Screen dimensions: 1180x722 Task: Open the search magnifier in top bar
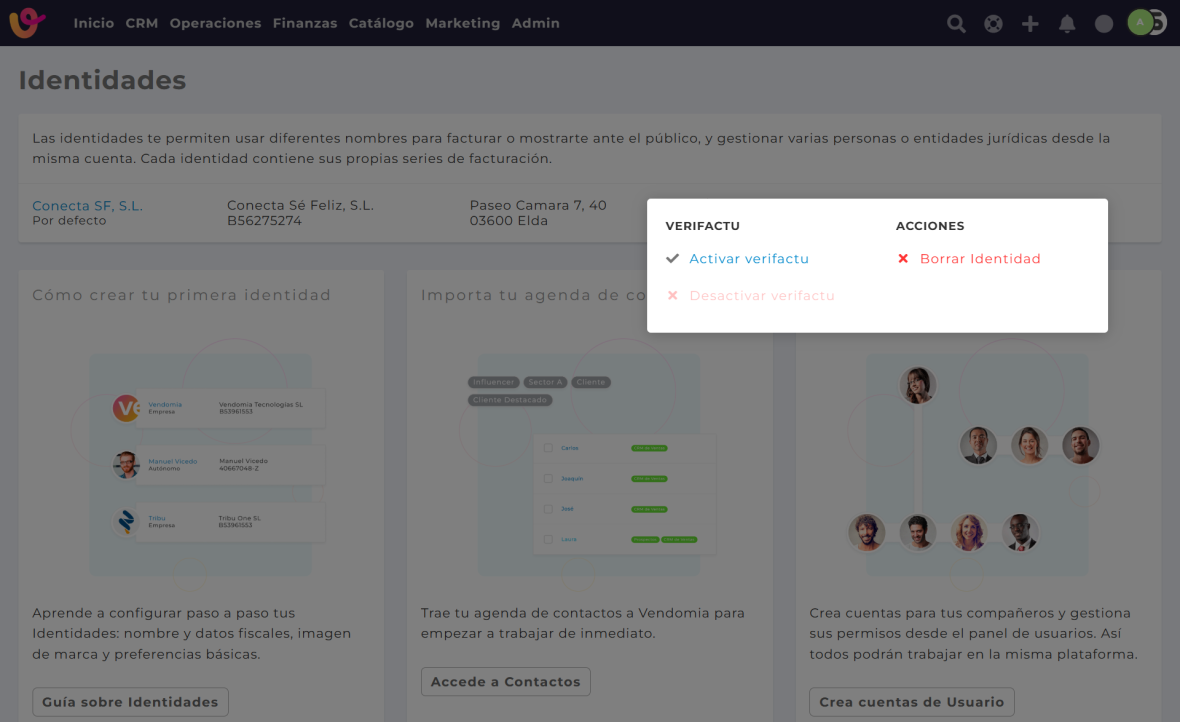956,24
